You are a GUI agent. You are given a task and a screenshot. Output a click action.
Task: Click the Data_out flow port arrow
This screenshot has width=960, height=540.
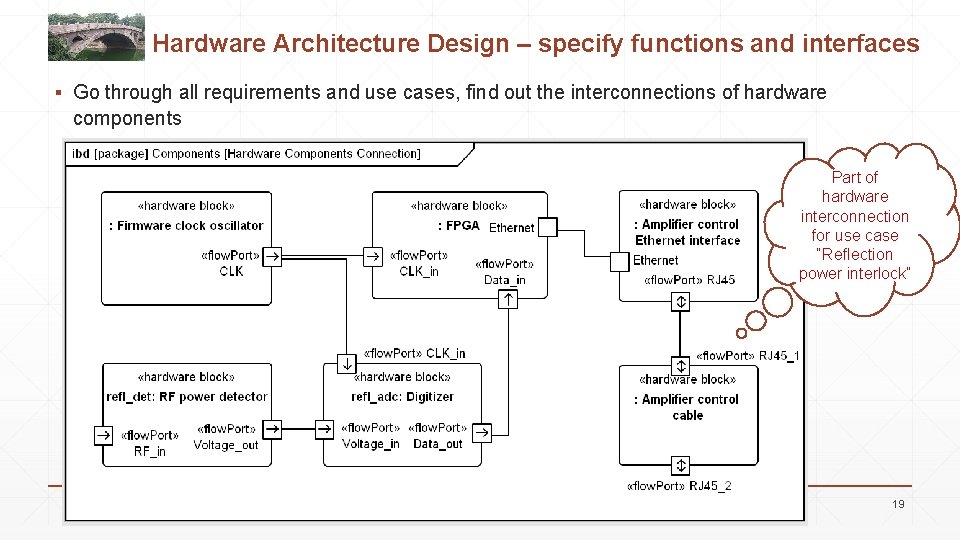[482, 433]
